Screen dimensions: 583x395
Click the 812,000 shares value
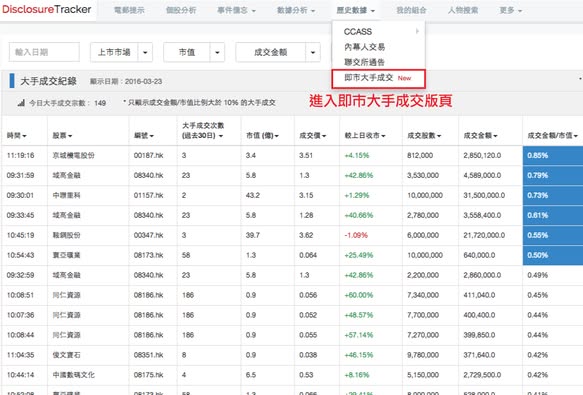click(x=420, y=155)
